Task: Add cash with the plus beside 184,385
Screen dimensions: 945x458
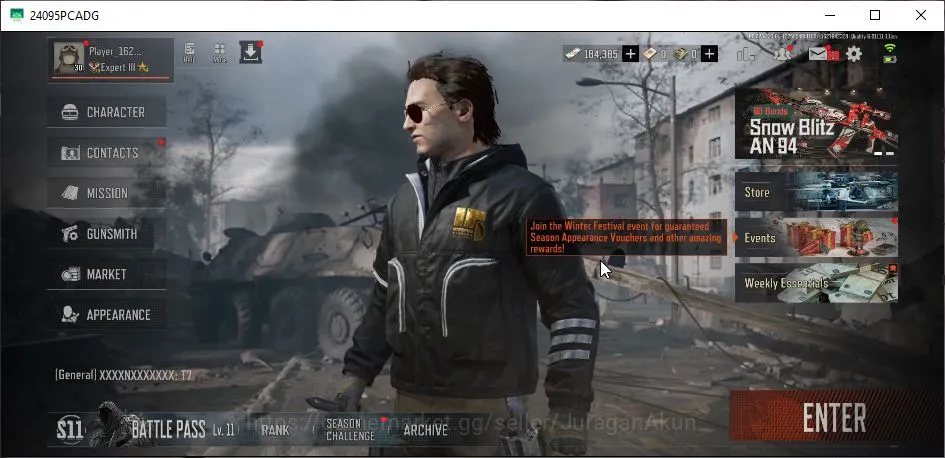Action: click(x=630, y=54)
